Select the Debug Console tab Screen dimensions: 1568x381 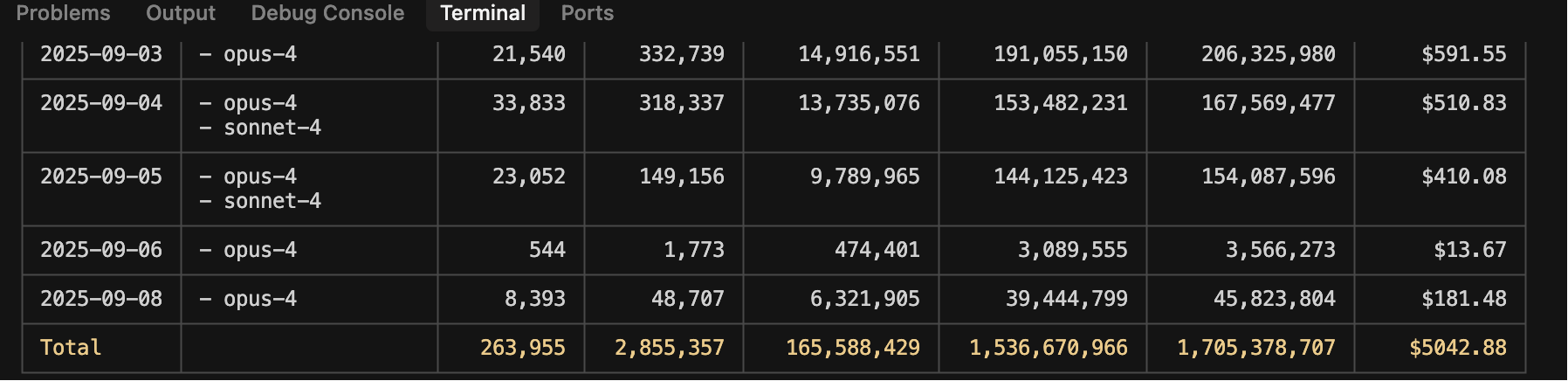click(x=327, y=13)
